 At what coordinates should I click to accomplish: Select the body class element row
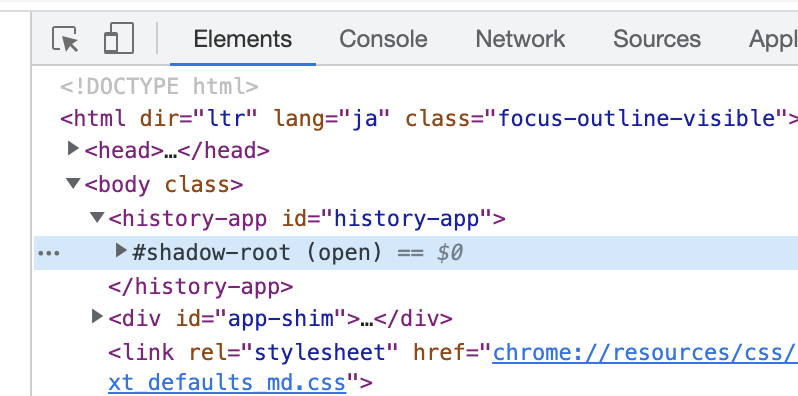click(163, 184)
